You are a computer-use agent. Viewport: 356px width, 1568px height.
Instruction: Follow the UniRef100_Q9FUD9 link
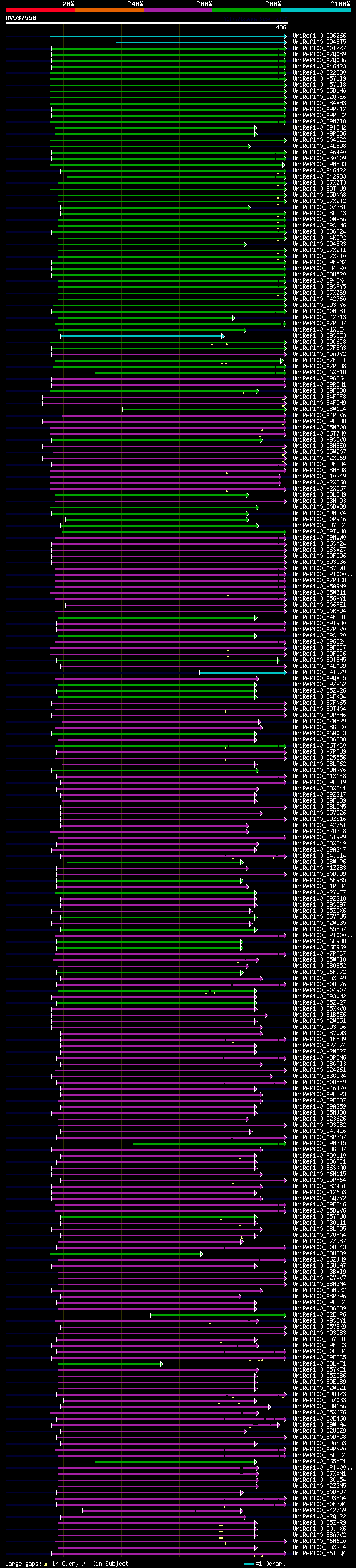[x=319, y=800]
